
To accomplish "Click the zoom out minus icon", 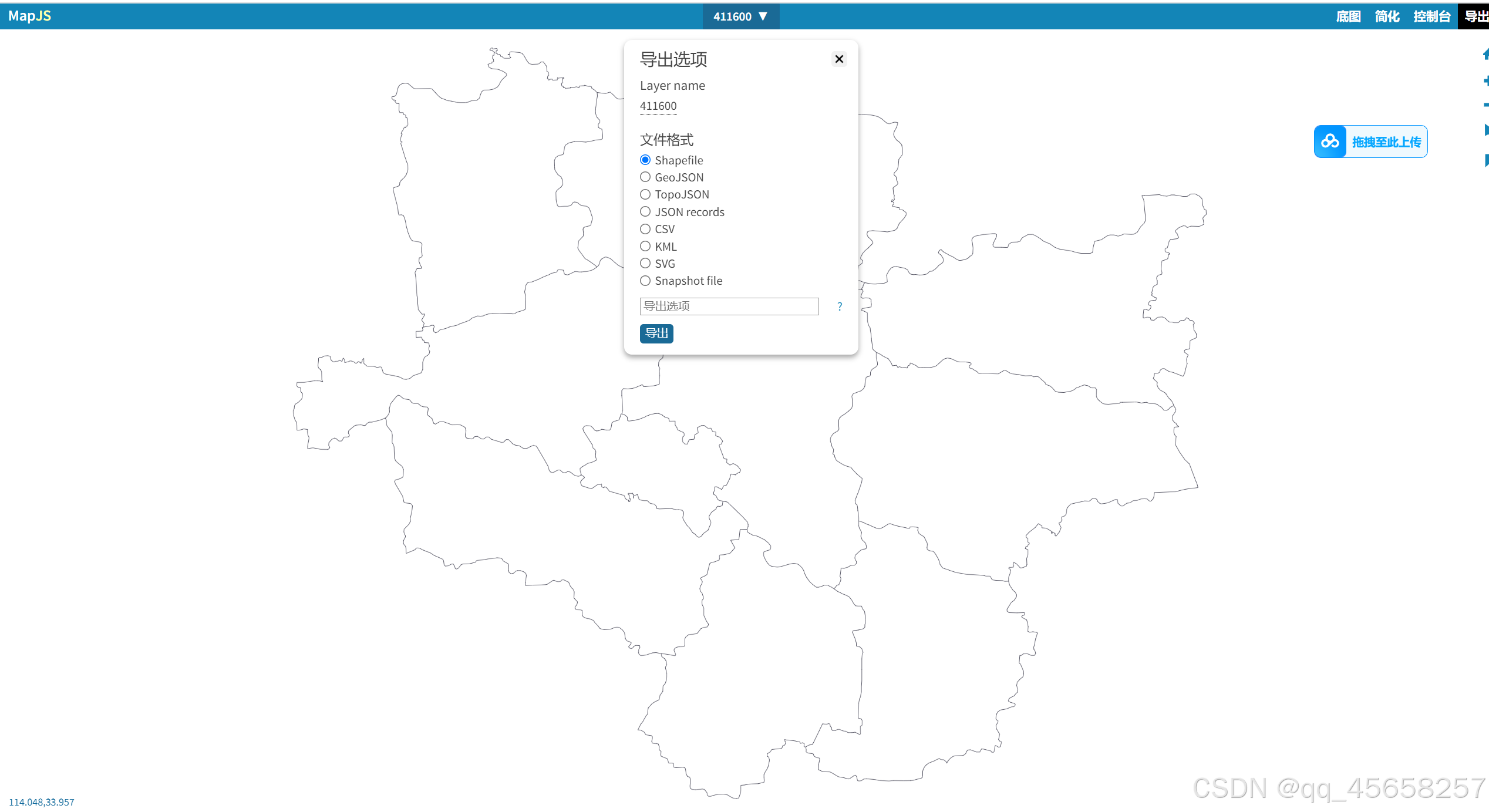I will (1485, 105).
